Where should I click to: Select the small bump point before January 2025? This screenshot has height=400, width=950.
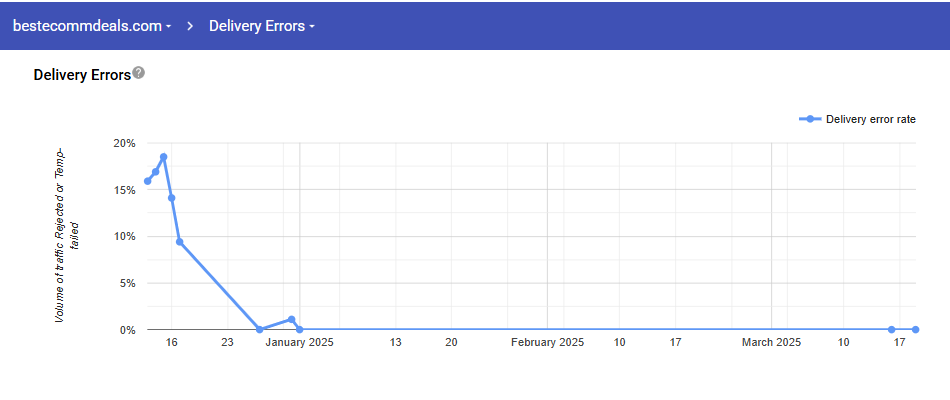tap(291, 320)
